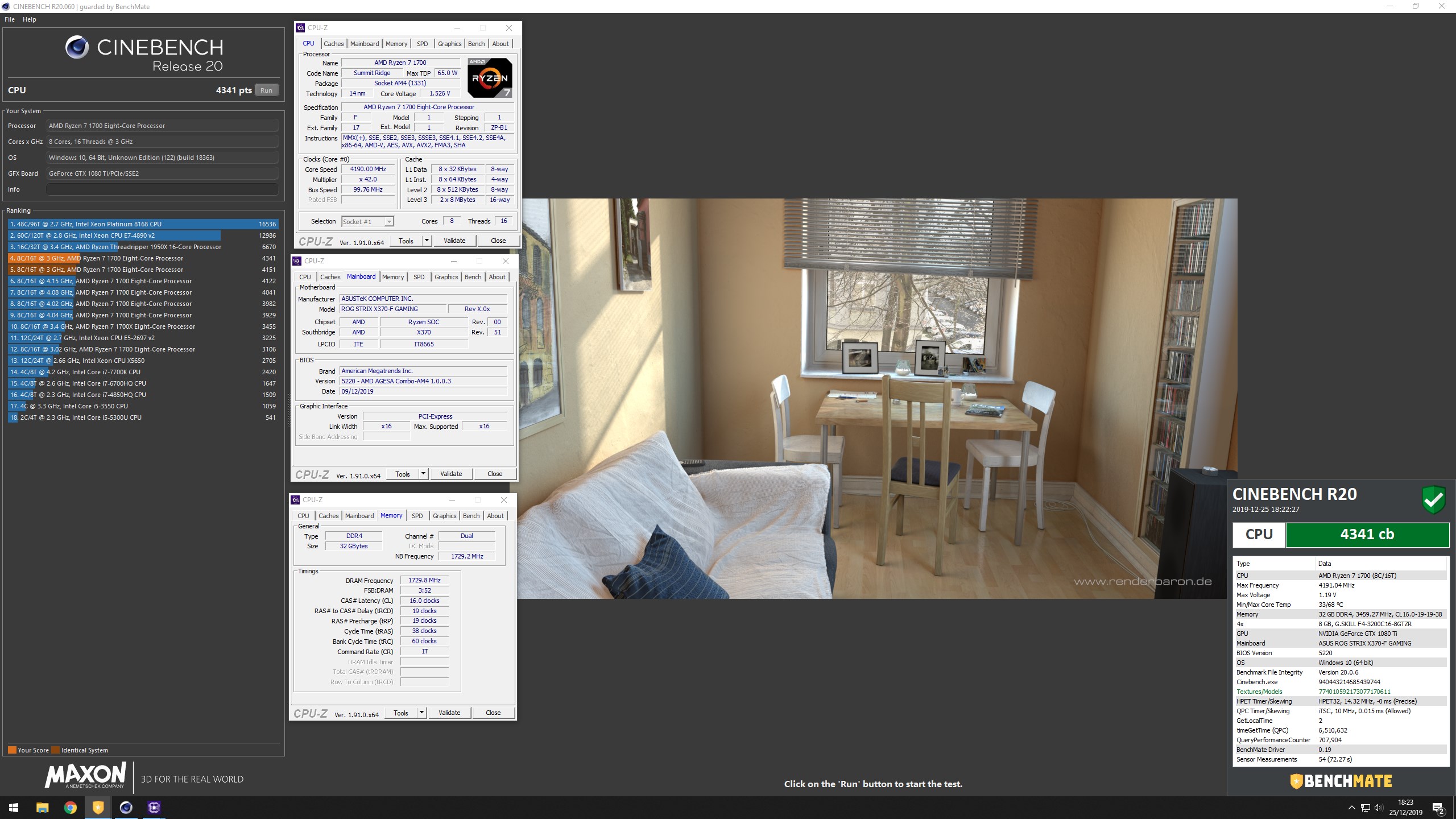The height and width of the screenshot is (819, 1456).
Task: Click the taskbar clock showing 18:23
Action: click(x=1405, y=808)
